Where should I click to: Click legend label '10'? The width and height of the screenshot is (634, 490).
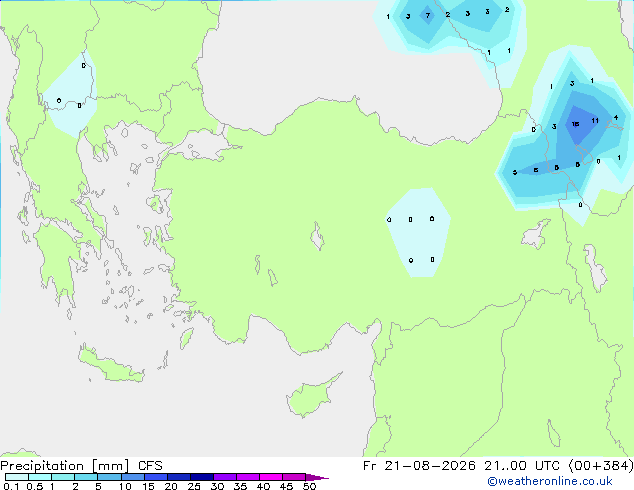[125, 486]
